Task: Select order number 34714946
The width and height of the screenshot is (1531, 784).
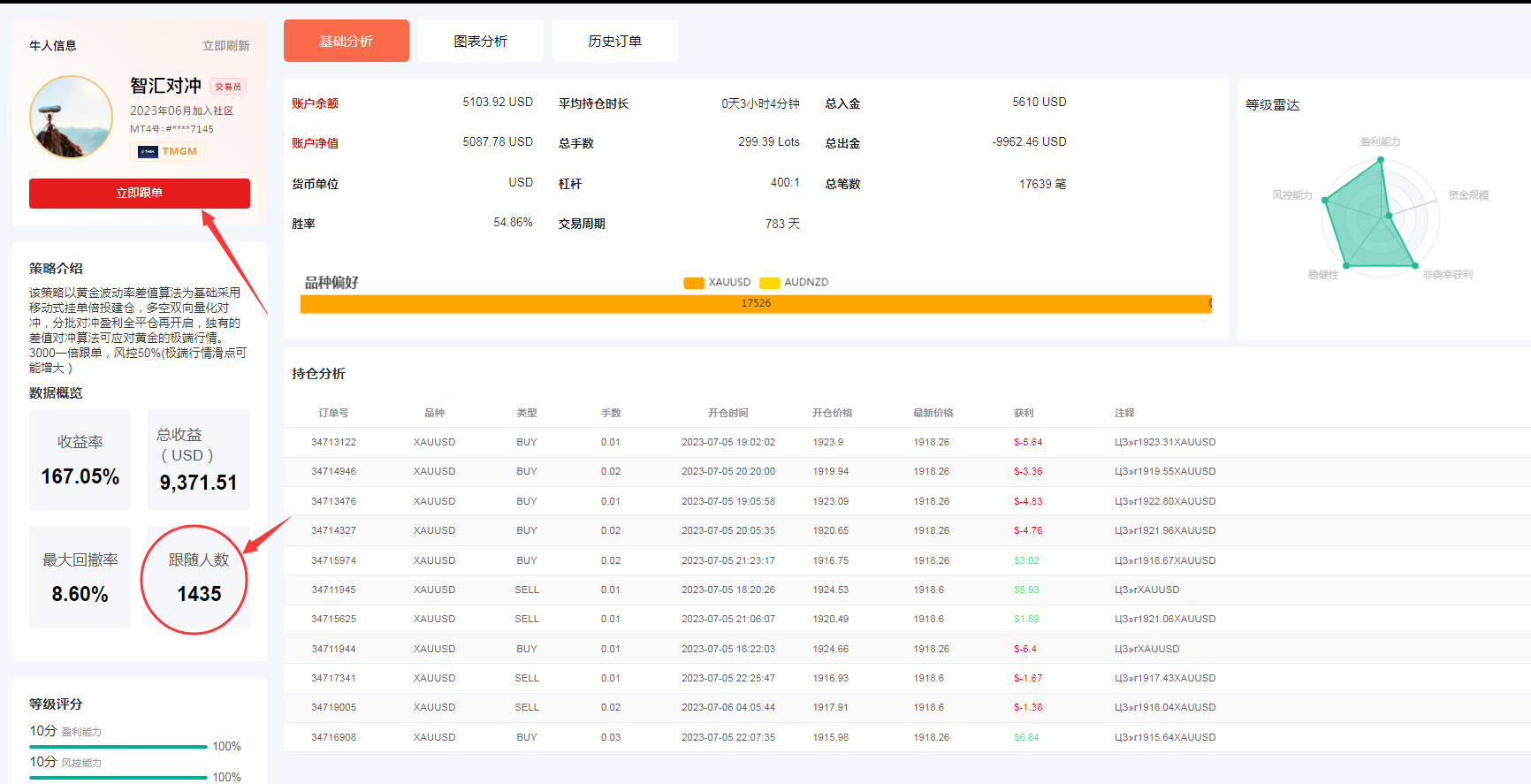Action: 333,471
